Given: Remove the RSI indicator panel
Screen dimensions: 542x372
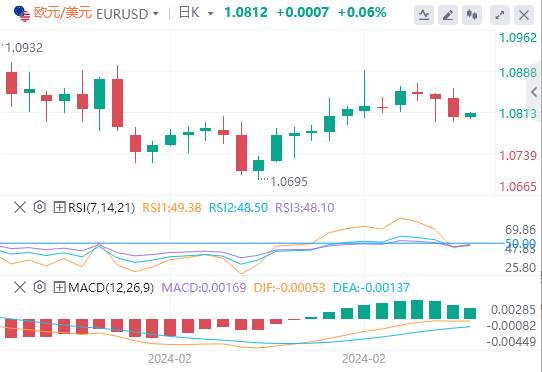Looking at the screenshot, I should (x=20, y=207).
